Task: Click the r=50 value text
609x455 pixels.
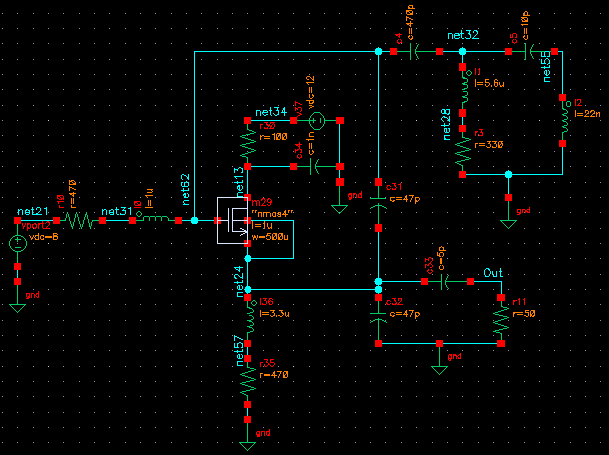Action: 524,313
